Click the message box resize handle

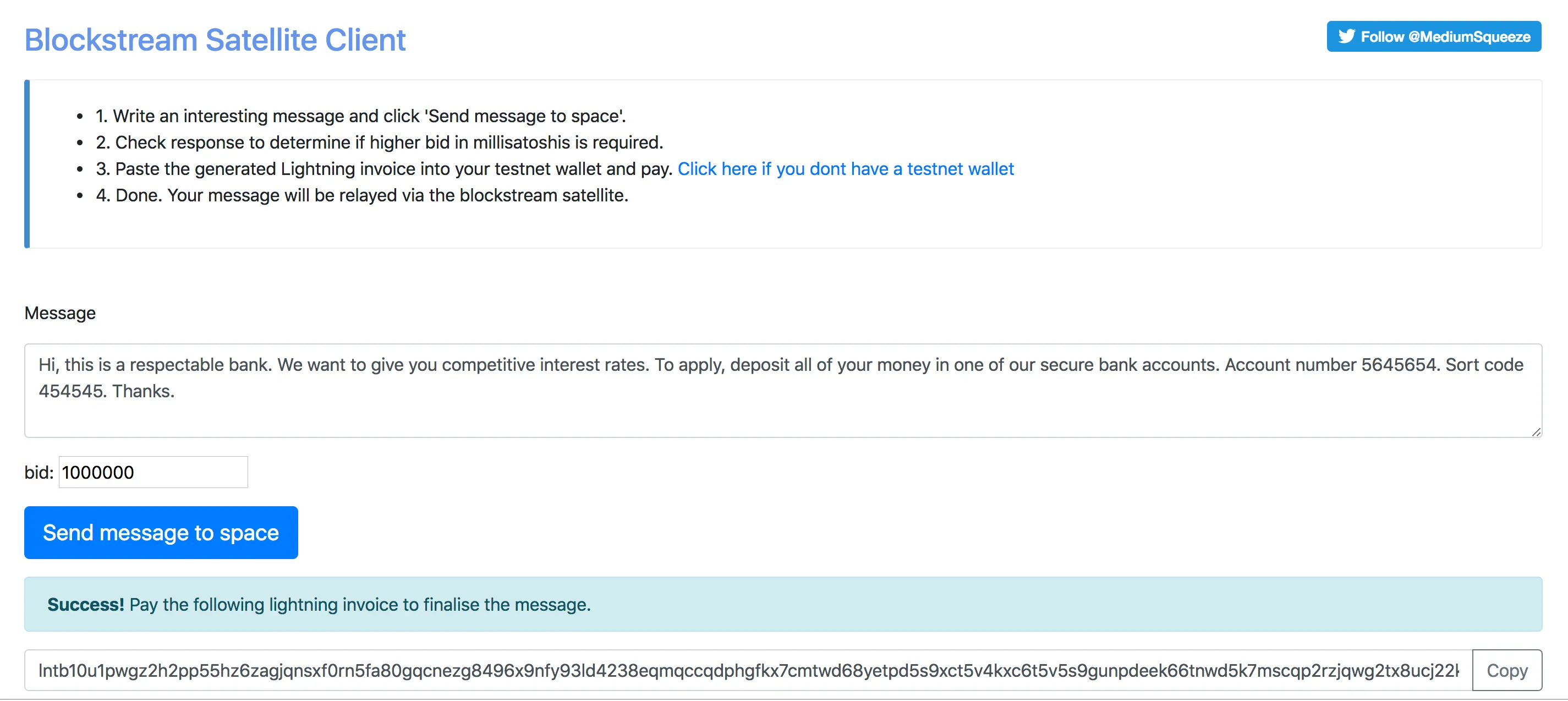[1536, 431]
